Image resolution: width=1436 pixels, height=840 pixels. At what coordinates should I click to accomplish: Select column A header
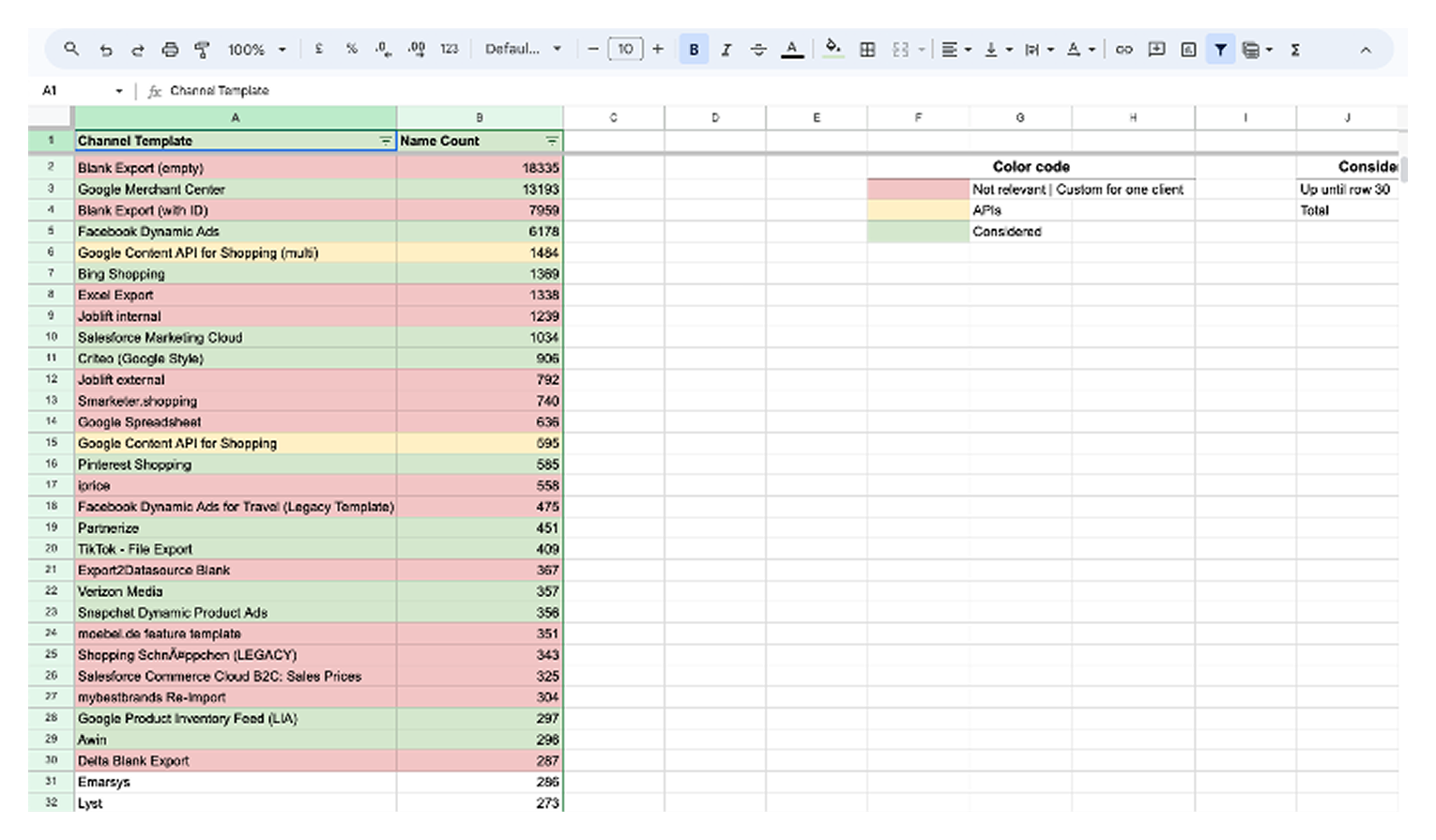tap(236, 117)
